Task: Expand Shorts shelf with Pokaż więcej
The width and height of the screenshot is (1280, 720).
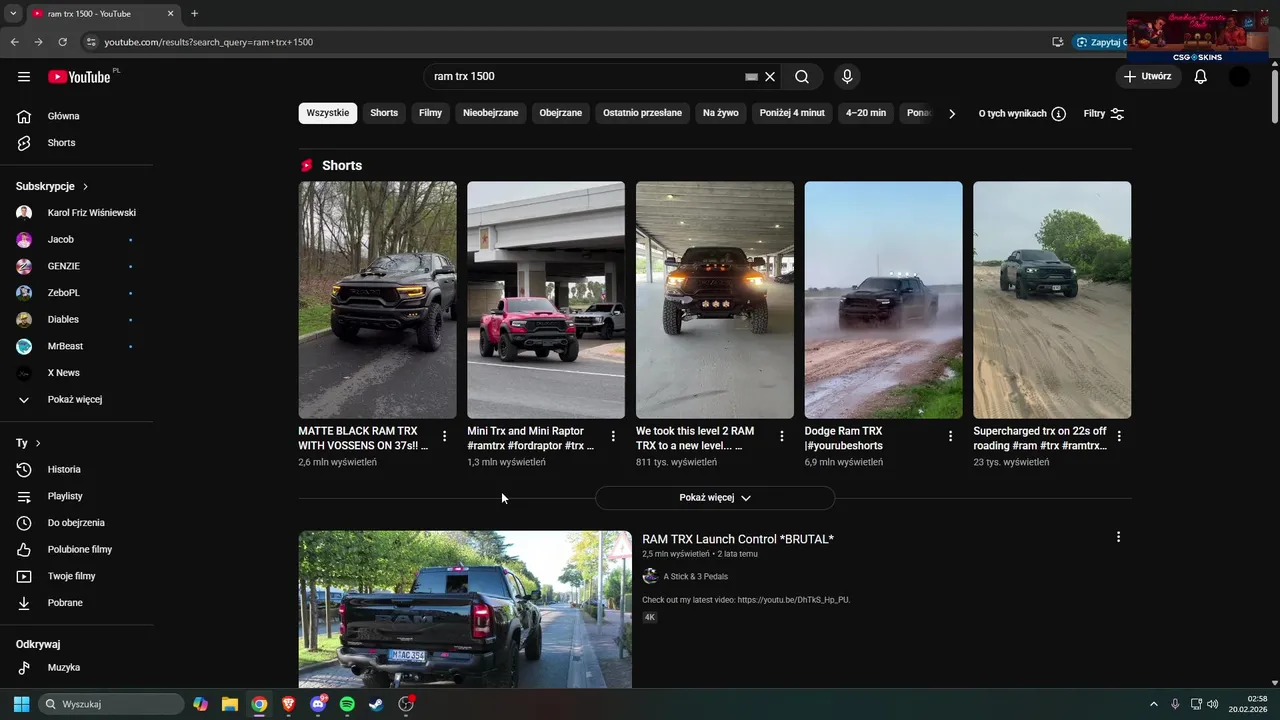Action: tap(715, 498)
